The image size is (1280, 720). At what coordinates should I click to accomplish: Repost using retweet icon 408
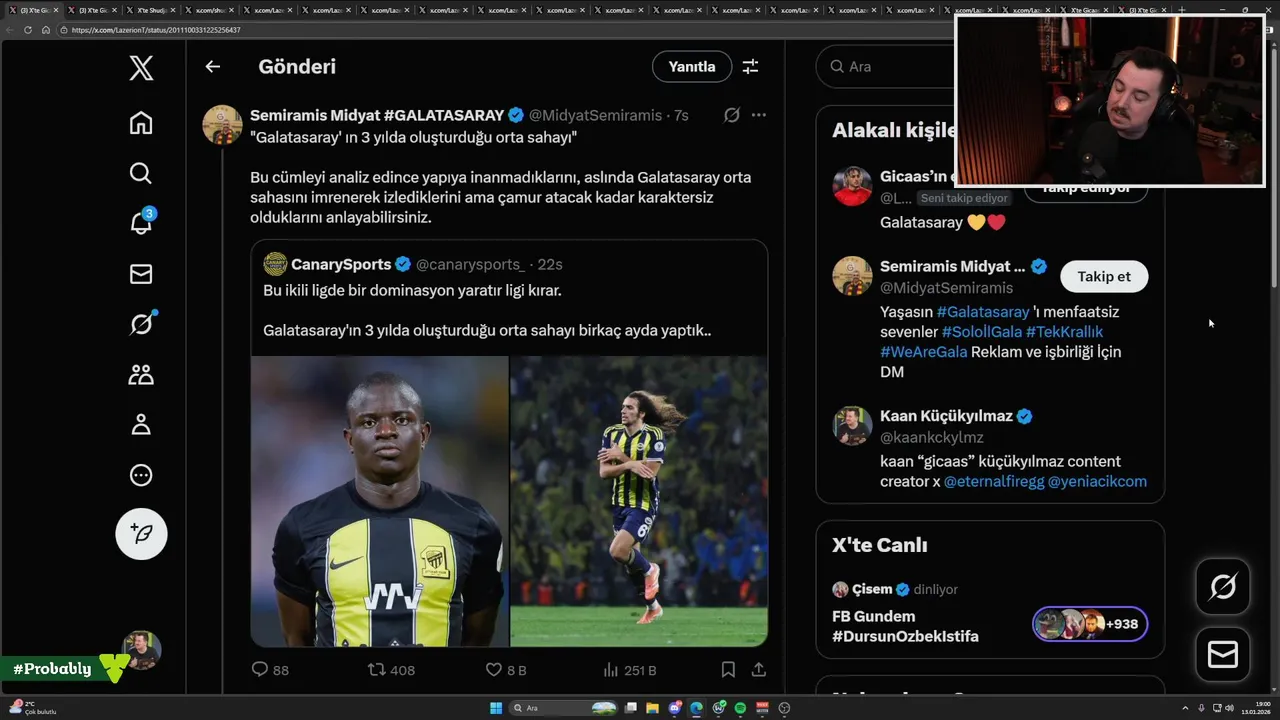[391, 670]
